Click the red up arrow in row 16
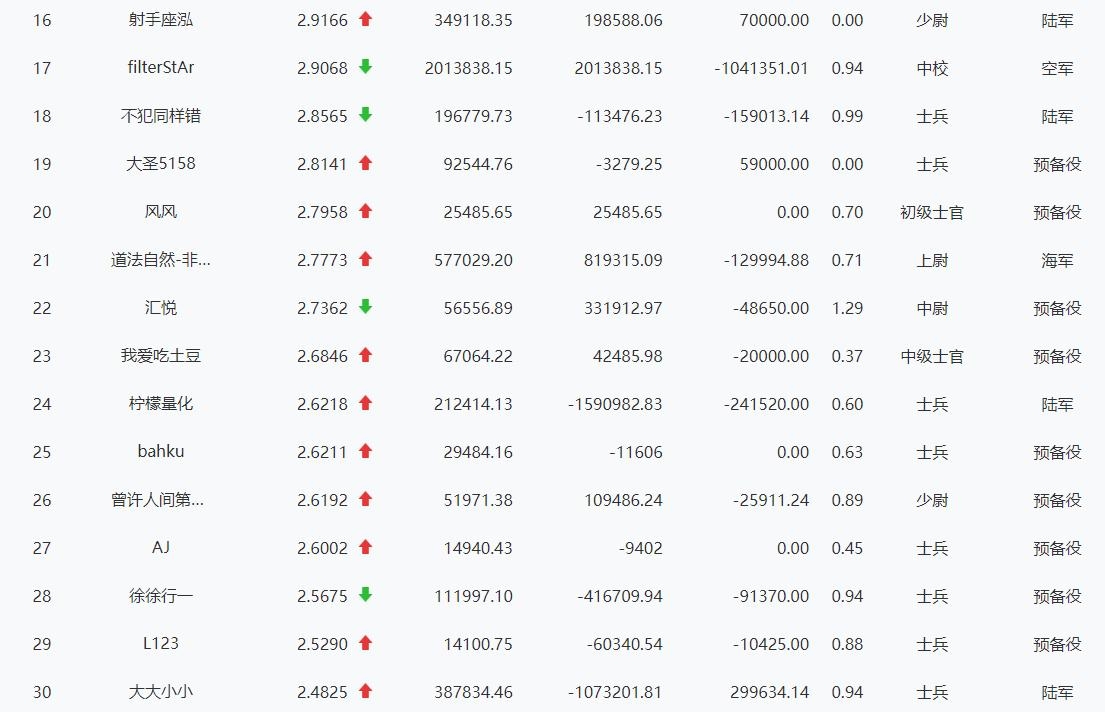The height and width of the screenshot is (712, 1105). 365,19
